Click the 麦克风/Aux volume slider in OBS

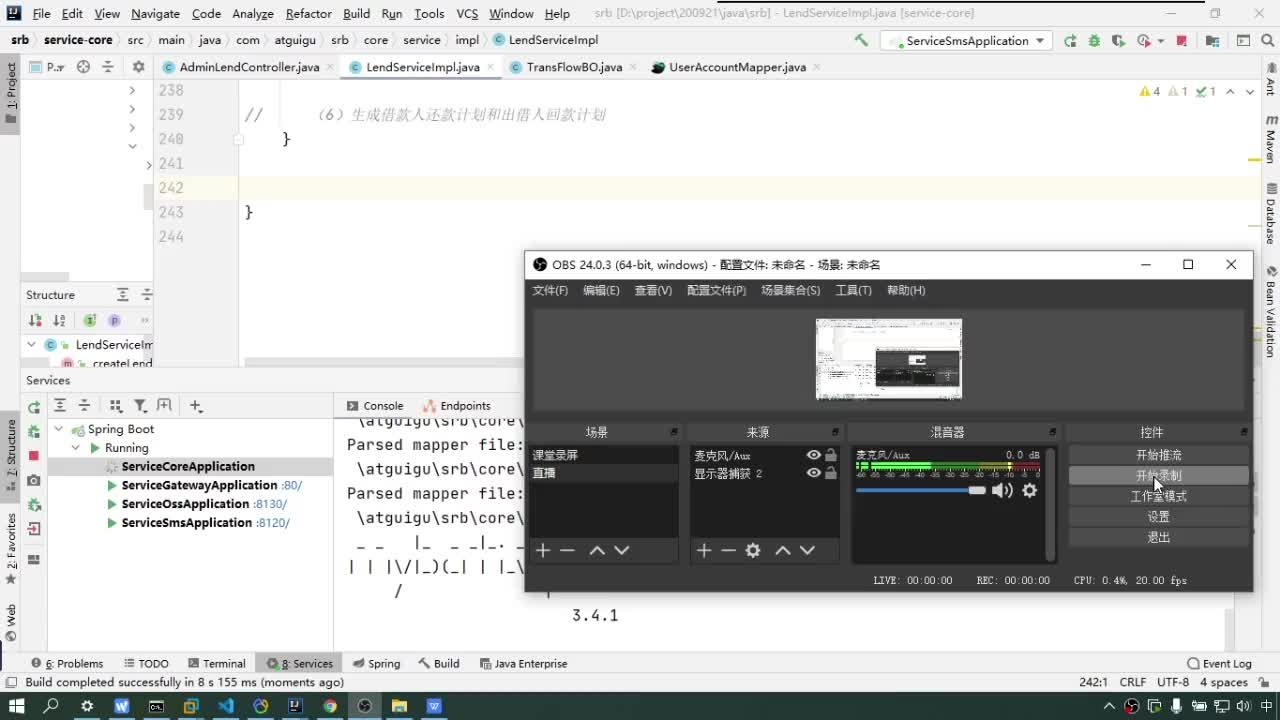(x=921, y=490)
